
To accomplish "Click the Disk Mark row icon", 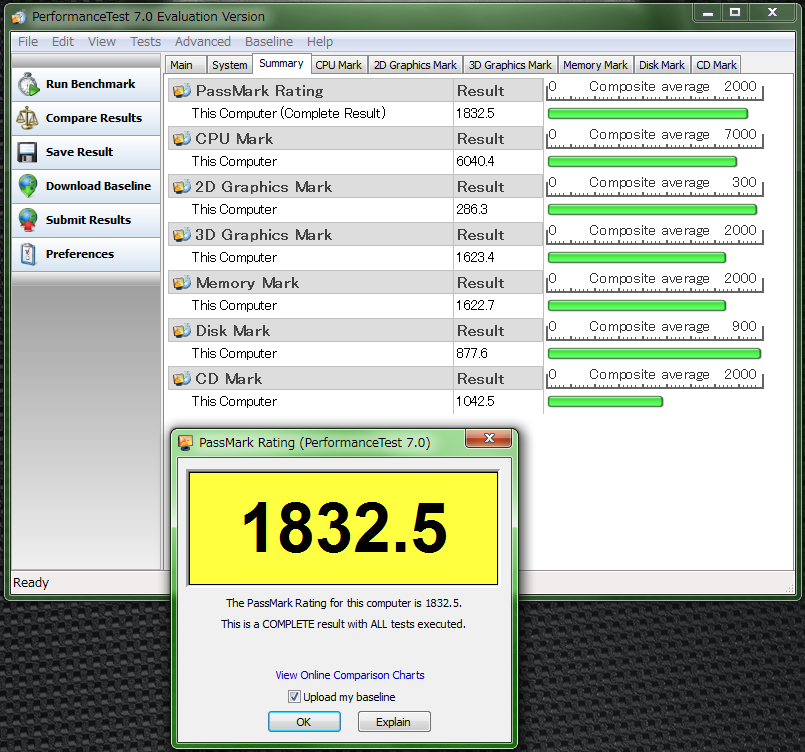I will point(181,331).
